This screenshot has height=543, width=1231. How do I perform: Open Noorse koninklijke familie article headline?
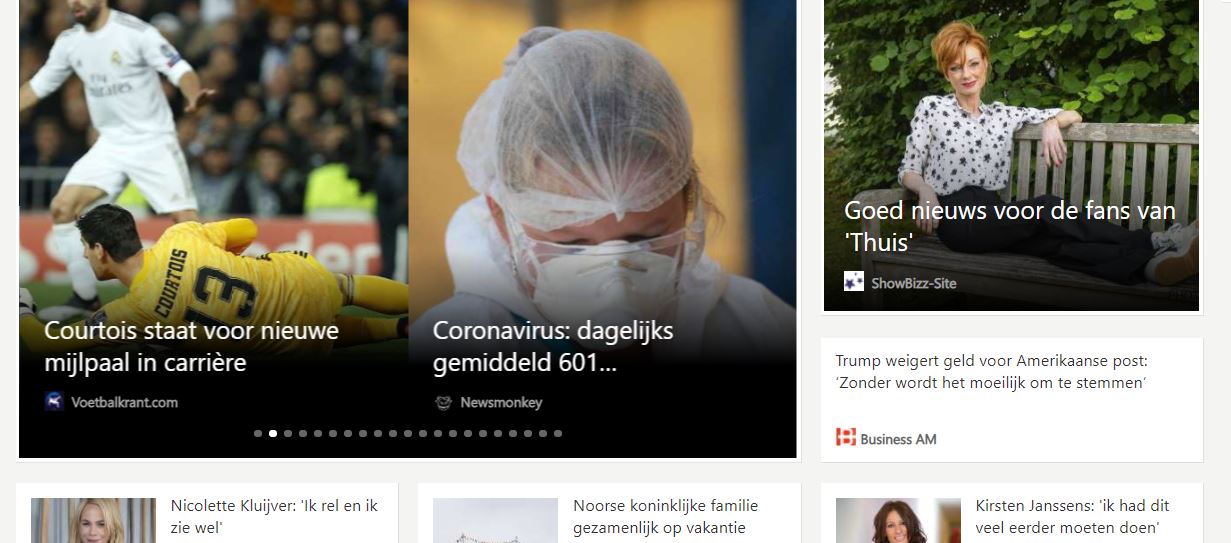(666, 516)
